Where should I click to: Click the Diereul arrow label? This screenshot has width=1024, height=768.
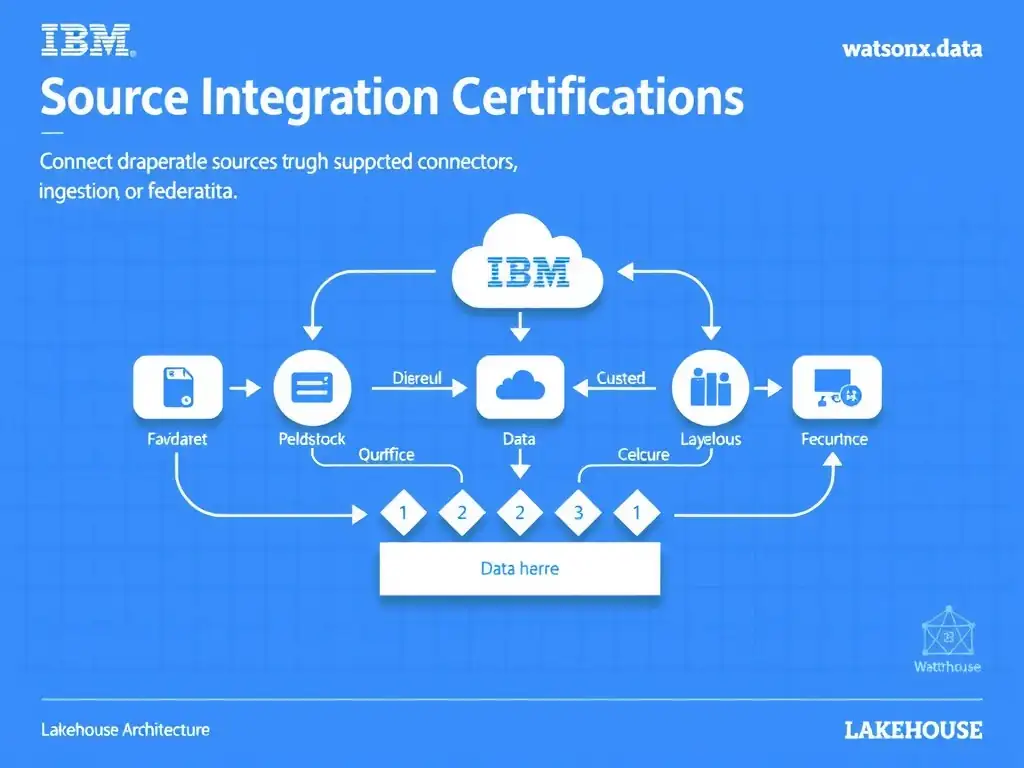(417, 378)
